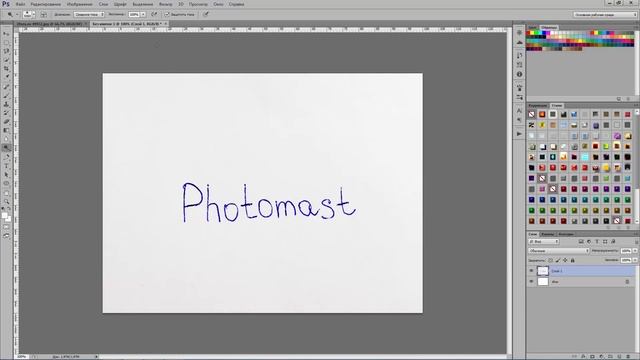Click the zoom percentage field in status bar
Image resolution: width=640 pixels, height=360 pixels.
pos(21,357)
